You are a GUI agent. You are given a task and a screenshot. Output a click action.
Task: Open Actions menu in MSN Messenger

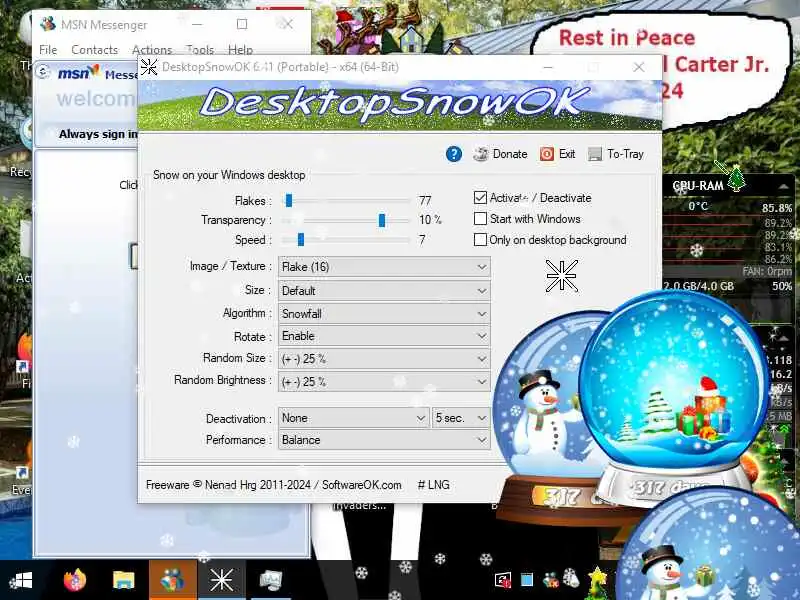click(x=152, y=49)
